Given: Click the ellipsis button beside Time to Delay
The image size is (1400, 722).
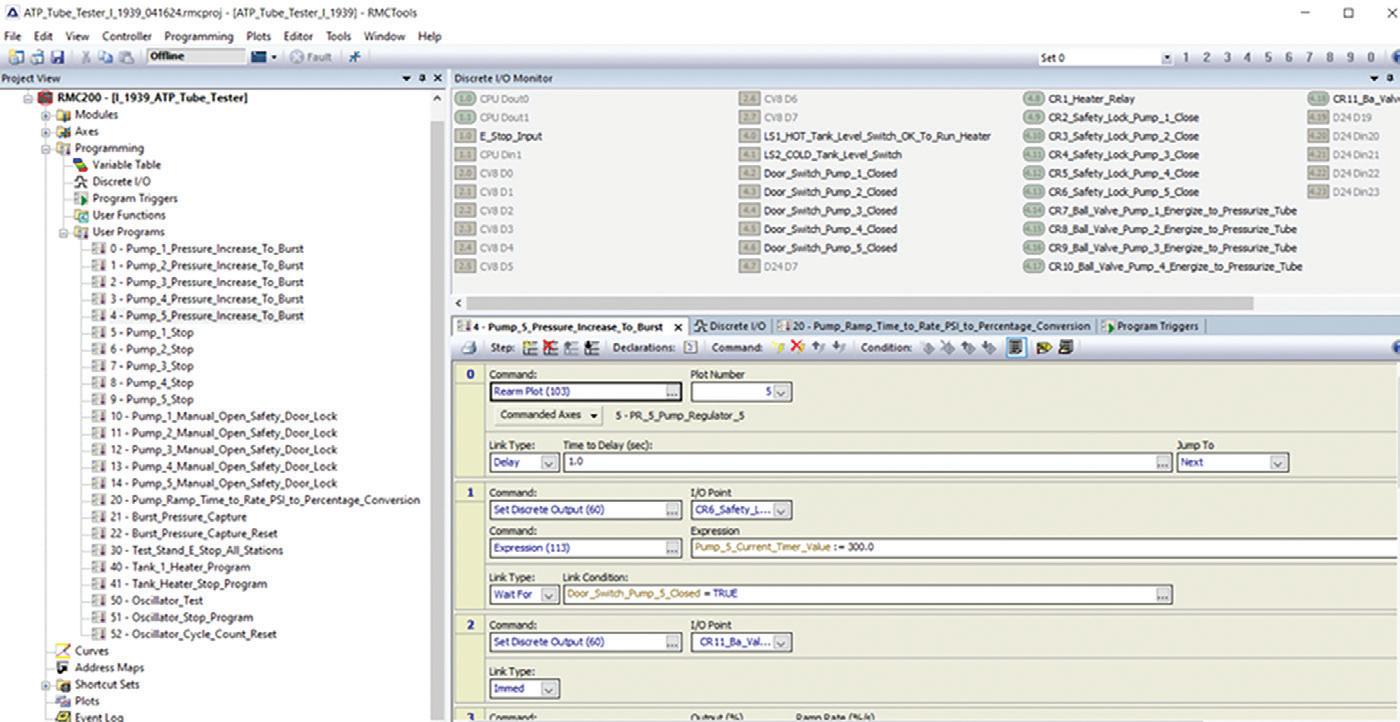Looking at the screenshot, I should pyautogui.click(x=1163, y=463).
